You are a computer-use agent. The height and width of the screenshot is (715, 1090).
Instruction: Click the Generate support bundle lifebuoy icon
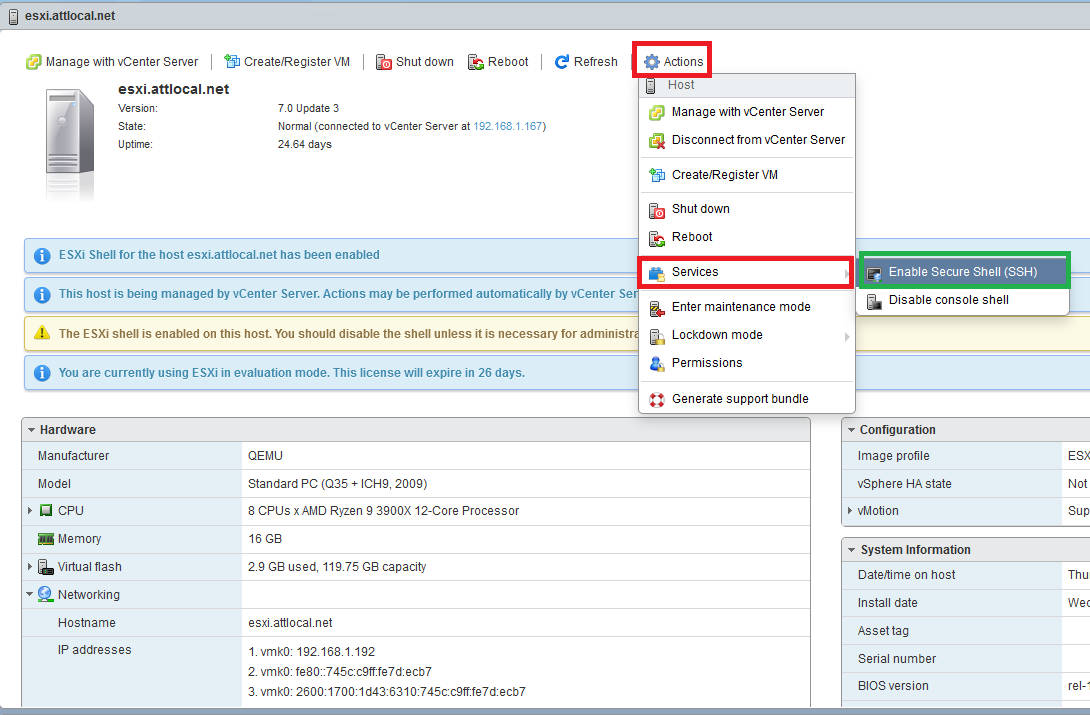pos(657,399)
